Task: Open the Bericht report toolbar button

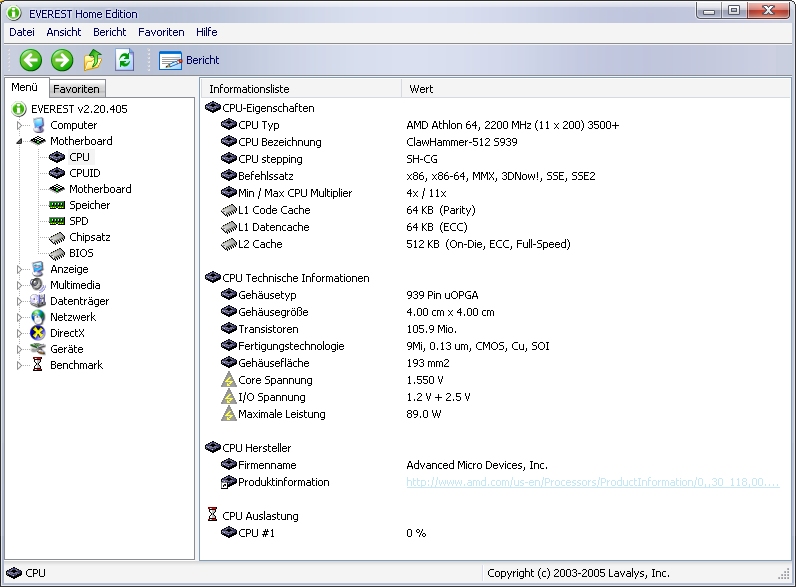Action: 189,60
